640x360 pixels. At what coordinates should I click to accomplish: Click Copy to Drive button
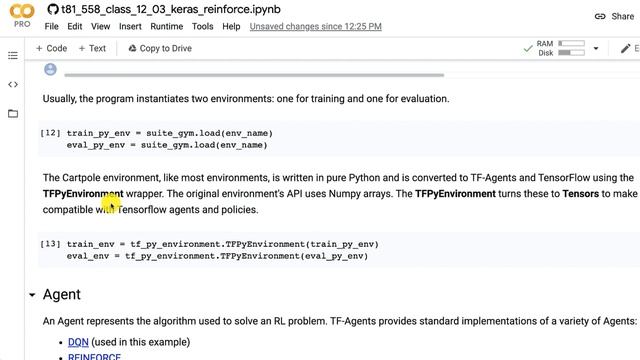[160, 48]
